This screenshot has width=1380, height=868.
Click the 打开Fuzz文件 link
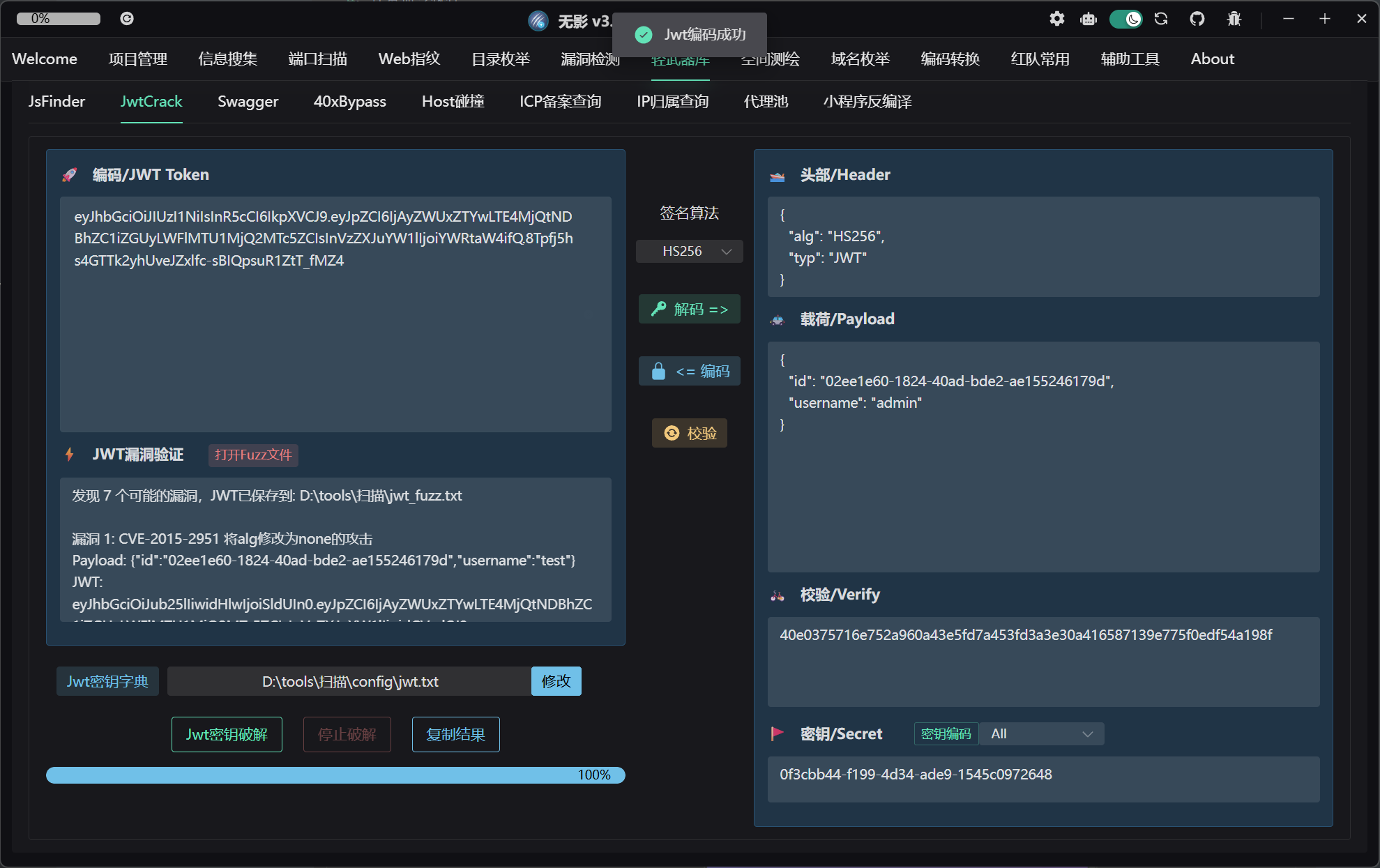tap(253, 455)
